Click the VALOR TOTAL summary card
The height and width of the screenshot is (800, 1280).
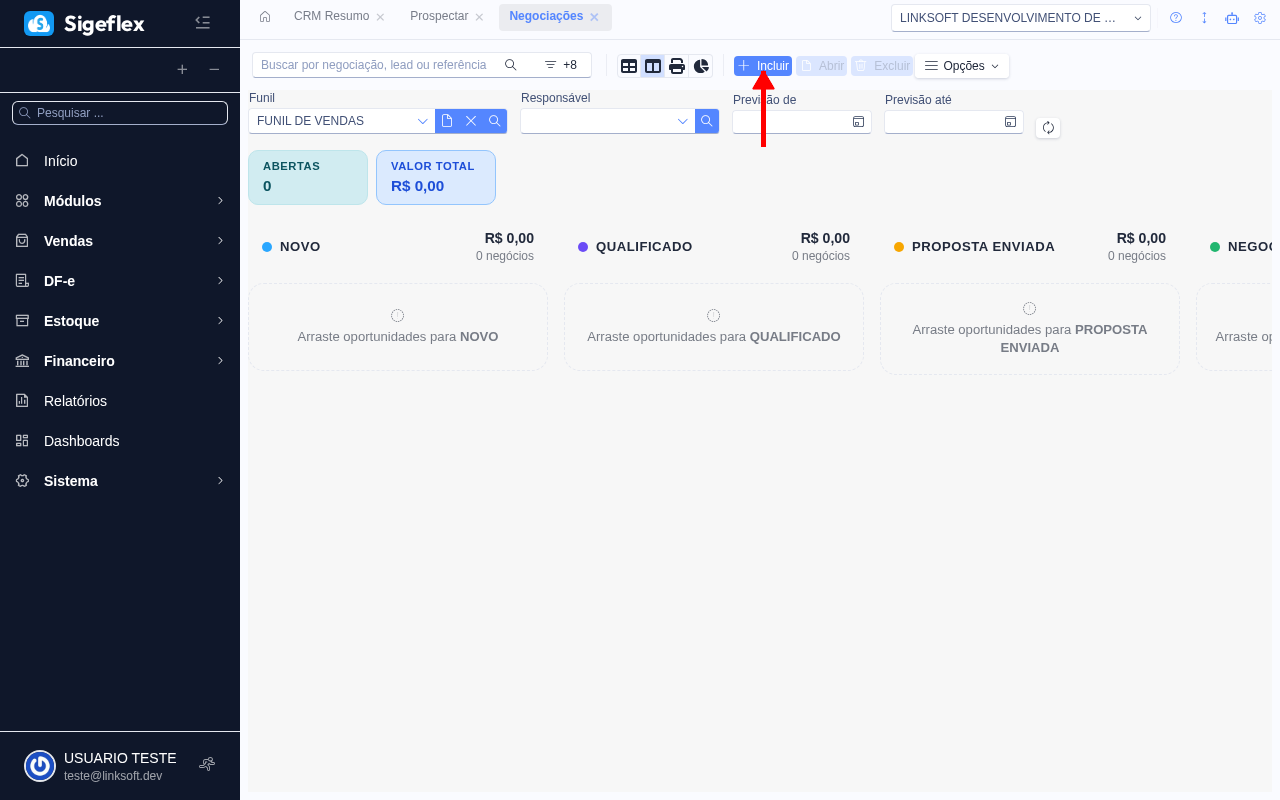(x=435, y=177)
